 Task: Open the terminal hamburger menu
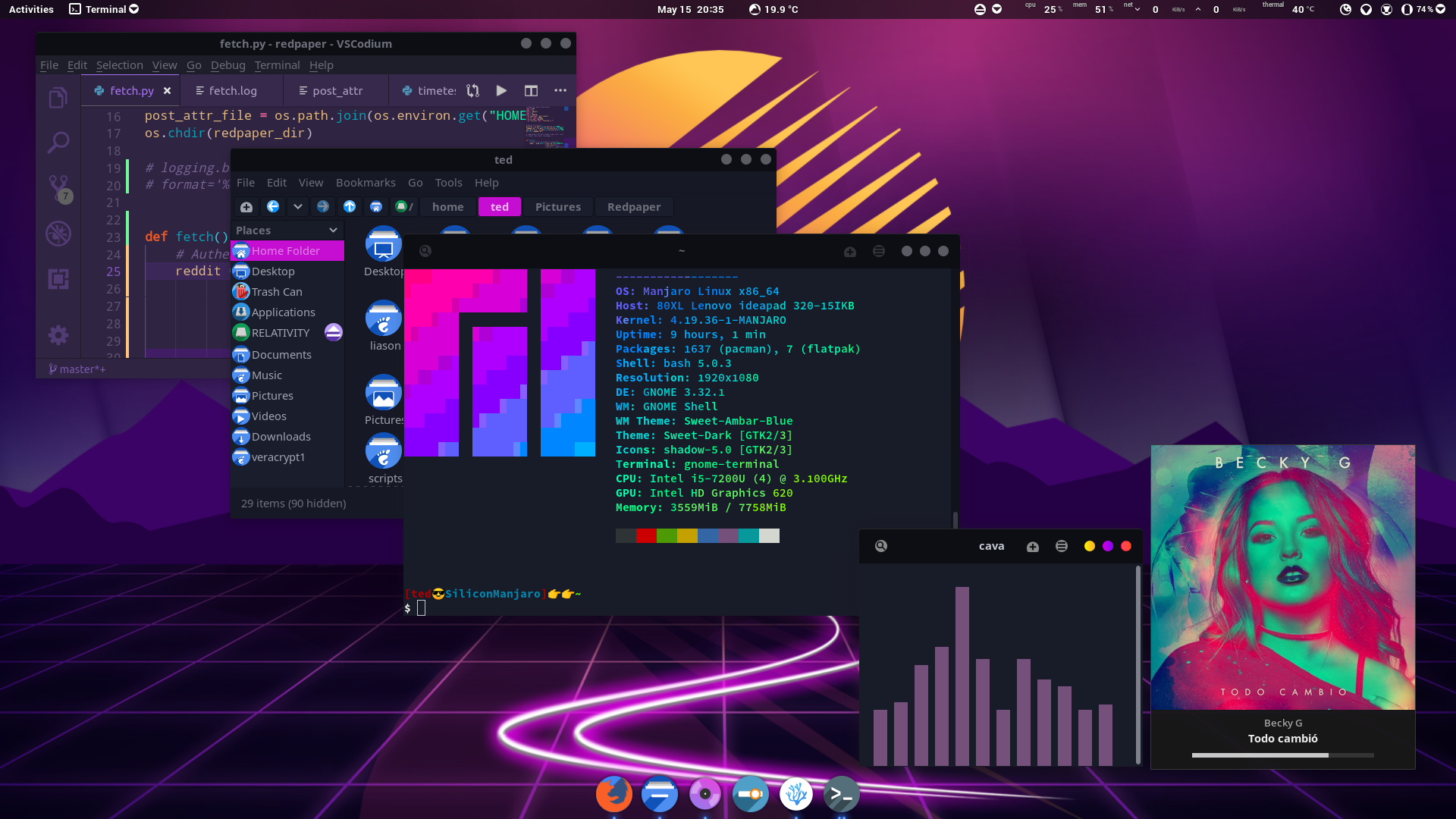point(878,251)
